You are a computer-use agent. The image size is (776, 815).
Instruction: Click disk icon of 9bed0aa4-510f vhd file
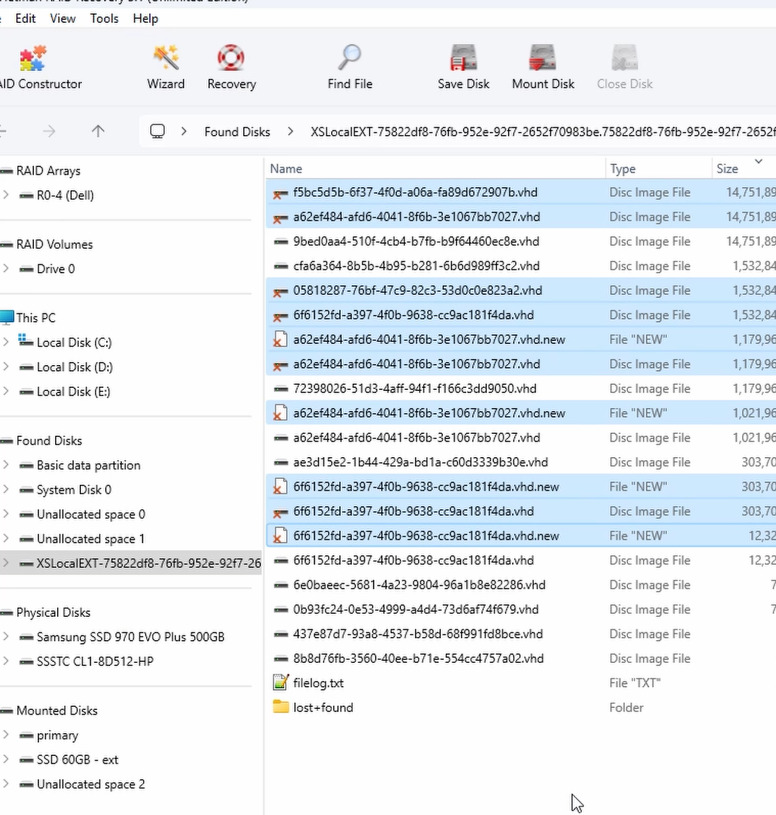281,241
